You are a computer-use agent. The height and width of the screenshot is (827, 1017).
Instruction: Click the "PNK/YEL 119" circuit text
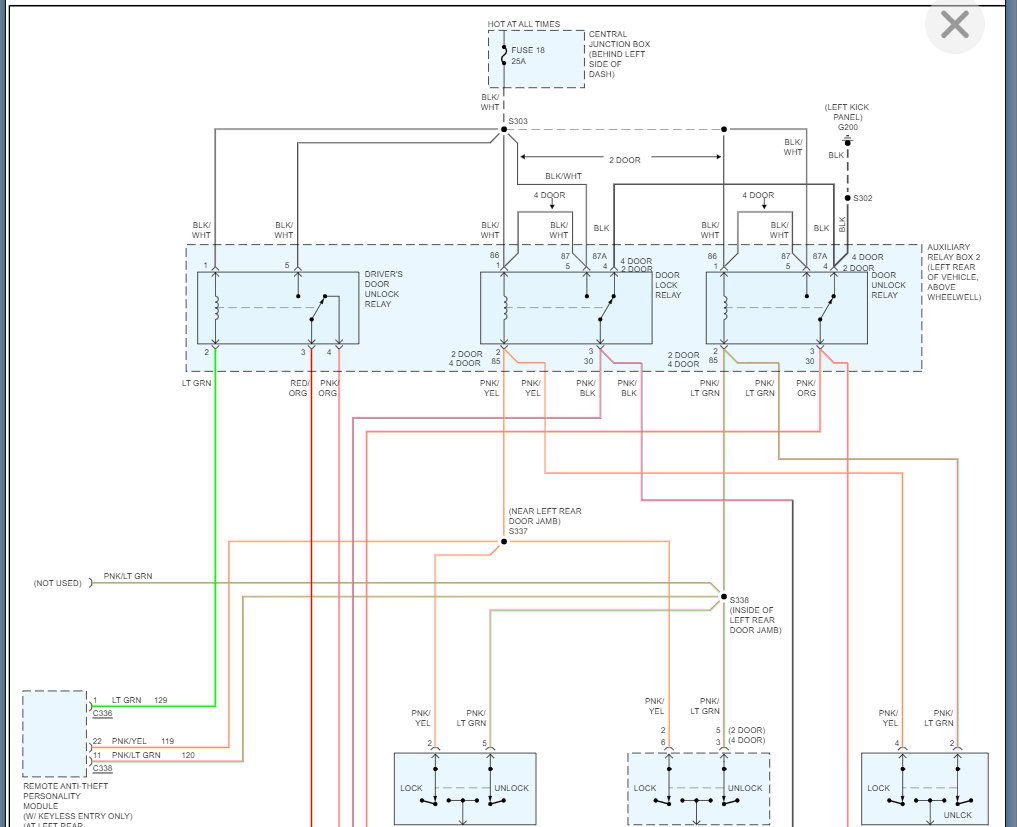tap(143, 741)
